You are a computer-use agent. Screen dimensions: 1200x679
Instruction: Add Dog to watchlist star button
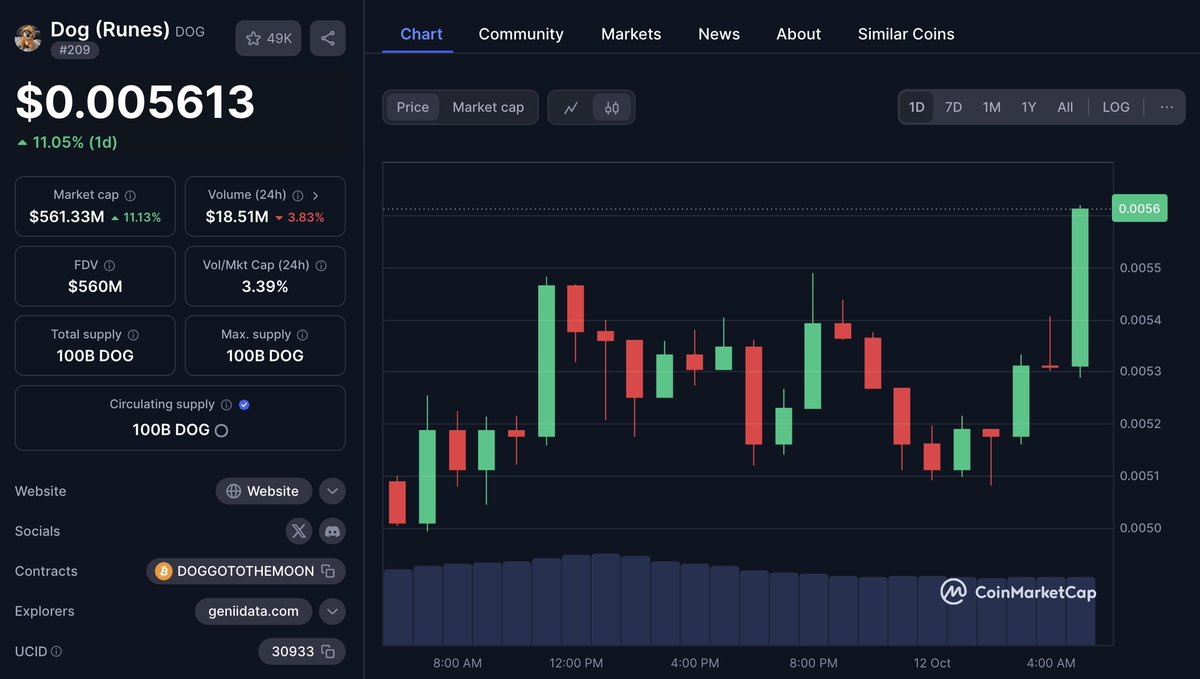click(268, 38)
